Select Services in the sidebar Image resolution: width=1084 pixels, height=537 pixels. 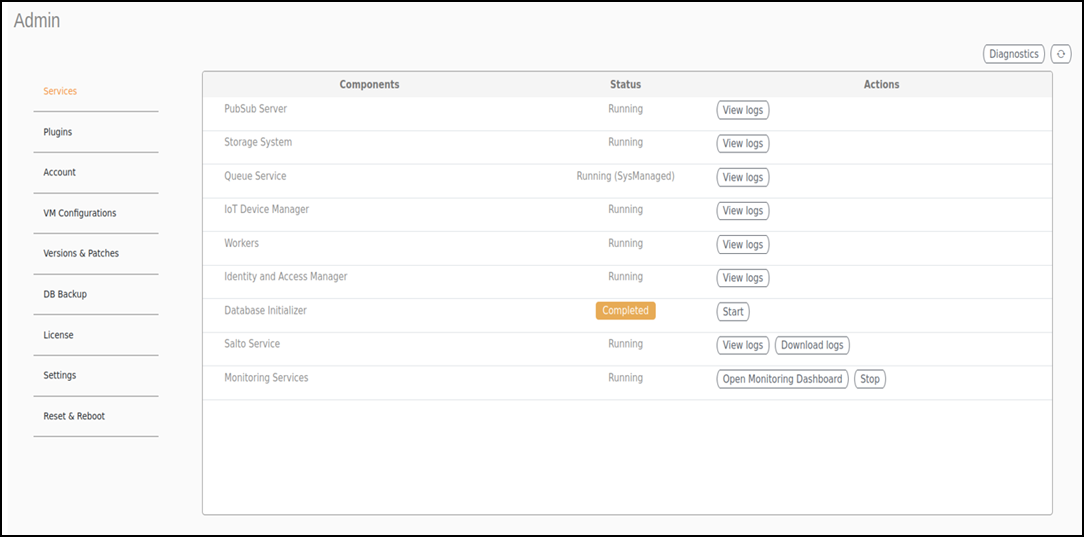pyautogui.click(x=60, y=91)
